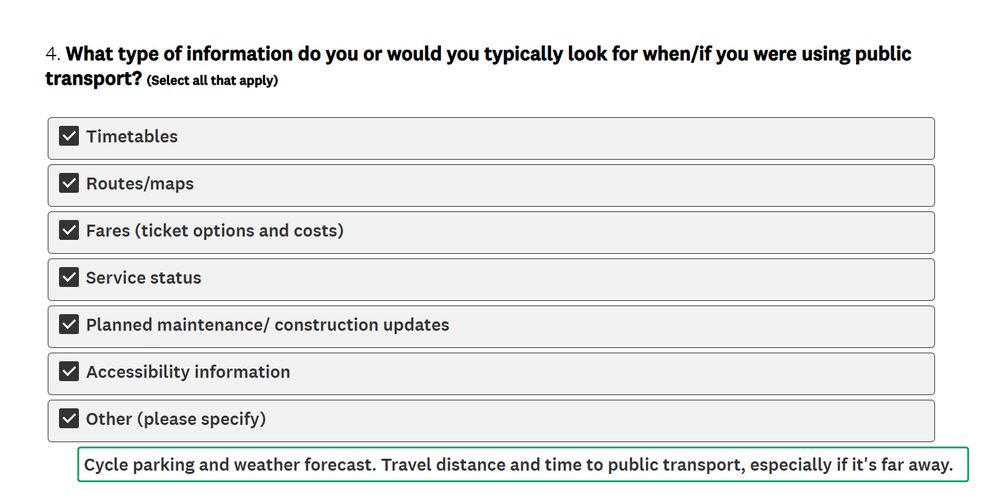Click the 'Service status' label text
The width and height of the screenshot is (1000, 501).
pos(143,278)
